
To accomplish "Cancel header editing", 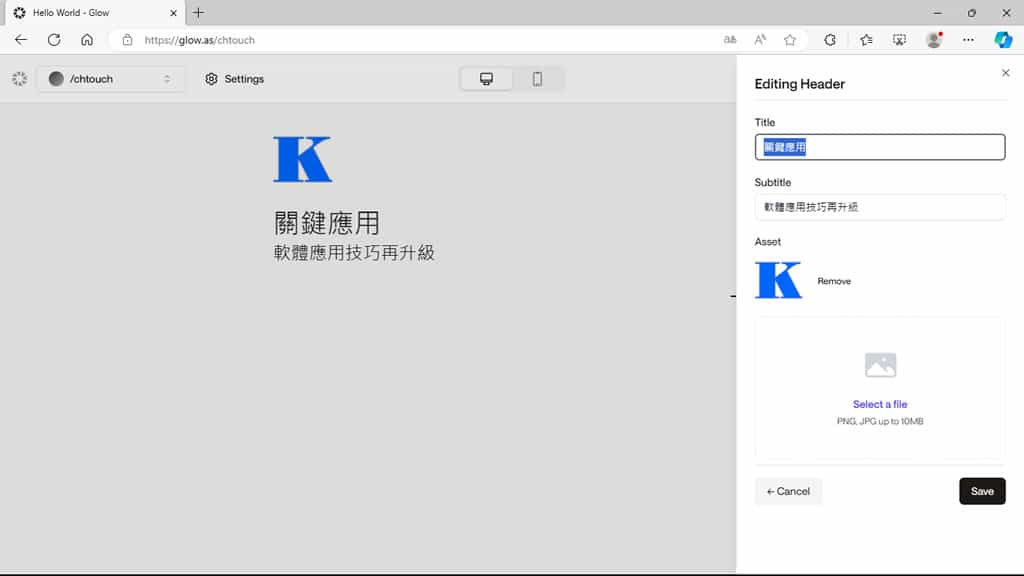I will click(788, 491).
